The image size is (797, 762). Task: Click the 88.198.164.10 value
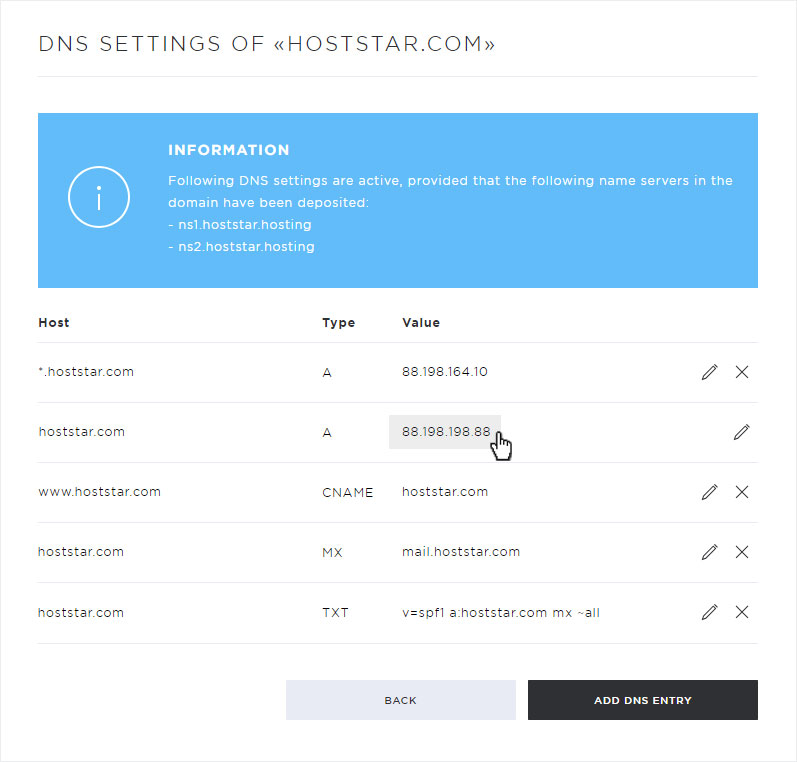(x=445, y=372)
